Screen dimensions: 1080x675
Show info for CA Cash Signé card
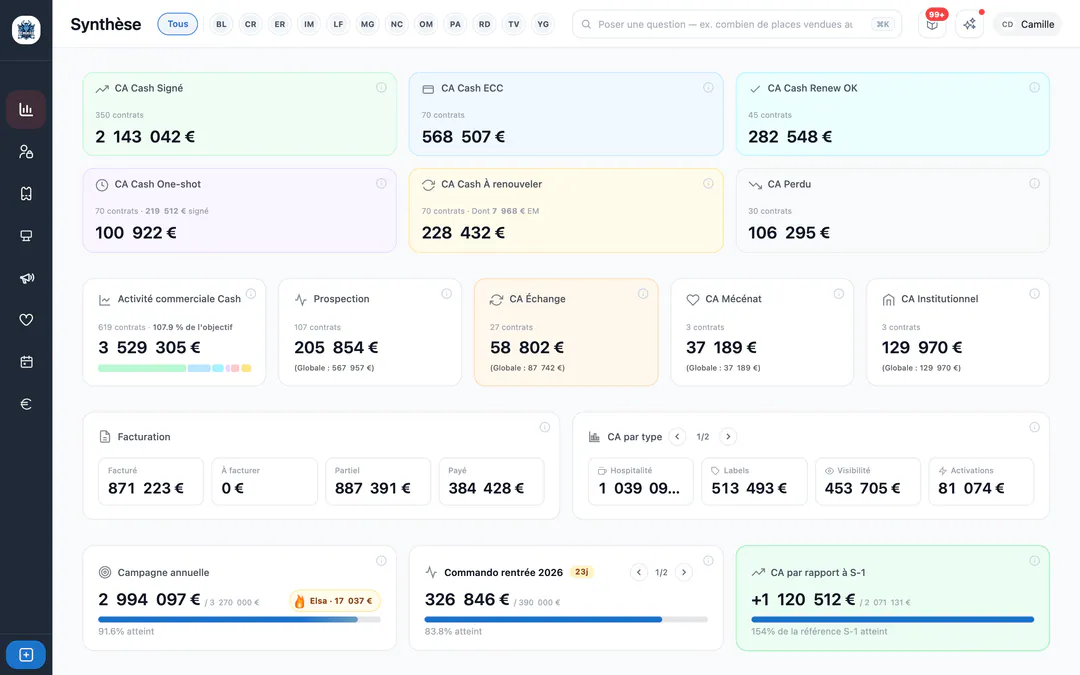pyautogui.click(x=381, y=87)
